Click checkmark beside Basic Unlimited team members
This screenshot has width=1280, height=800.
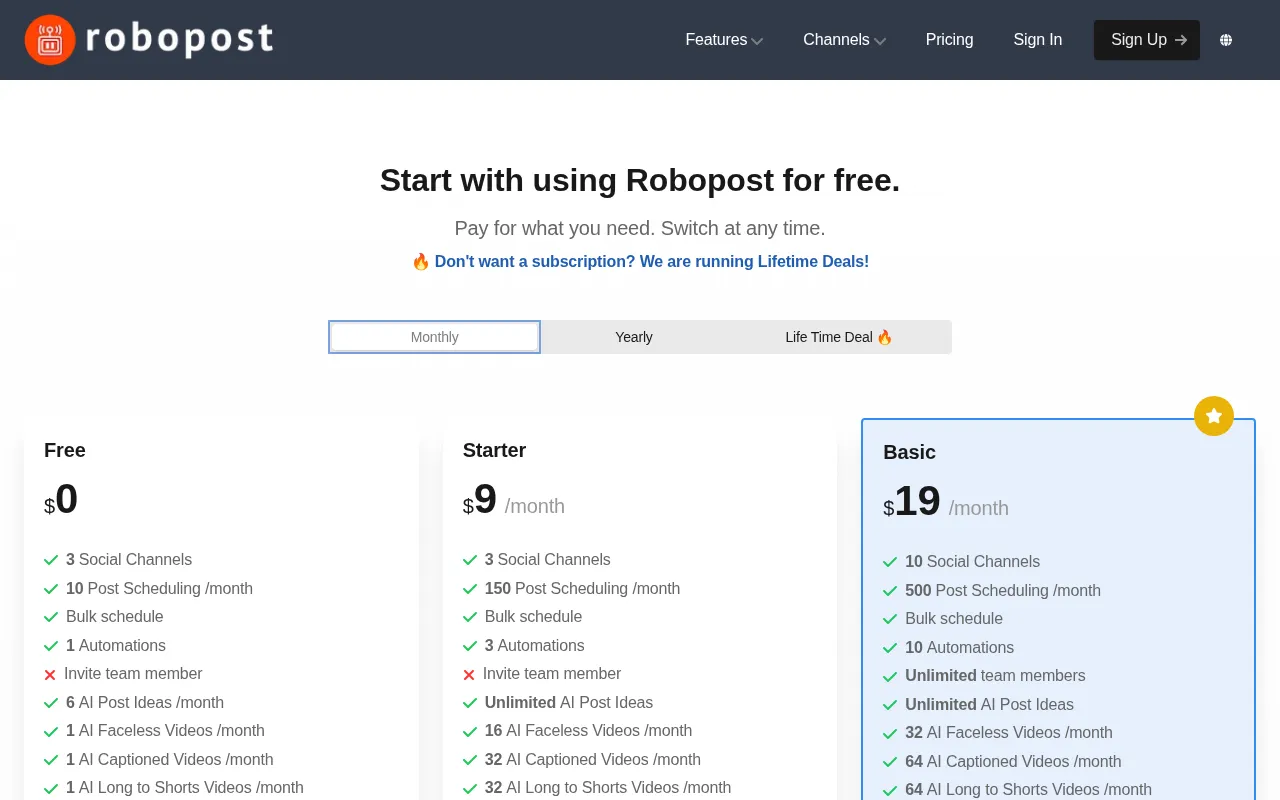(890, 676)
